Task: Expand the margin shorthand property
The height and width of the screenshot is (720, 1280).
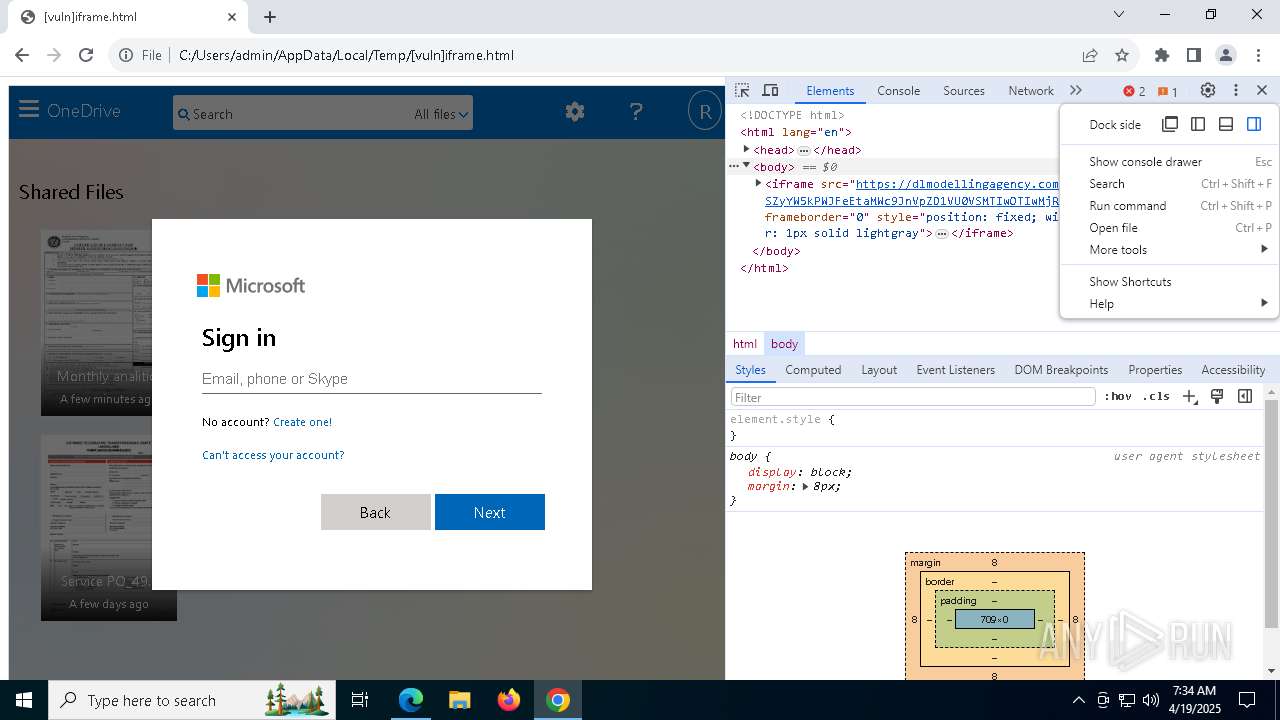Action: tap(805, 486)
